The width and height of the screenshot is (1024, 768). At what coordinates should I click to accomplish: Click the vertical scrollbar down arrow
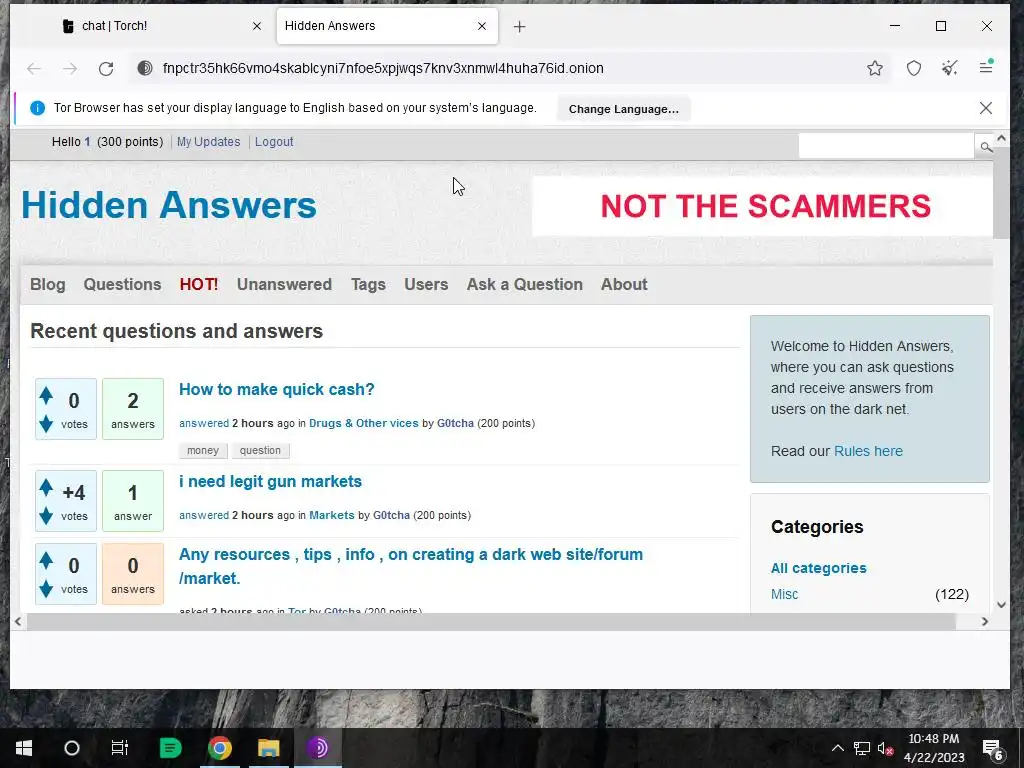click(x=1001, y=605)
